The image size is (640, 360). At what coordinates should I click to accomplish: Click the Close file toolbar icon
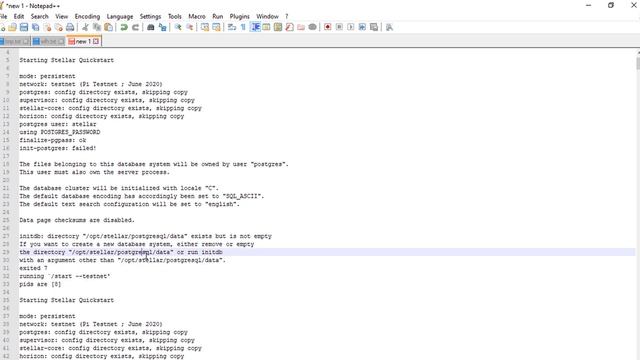click(x=47, y=27)
